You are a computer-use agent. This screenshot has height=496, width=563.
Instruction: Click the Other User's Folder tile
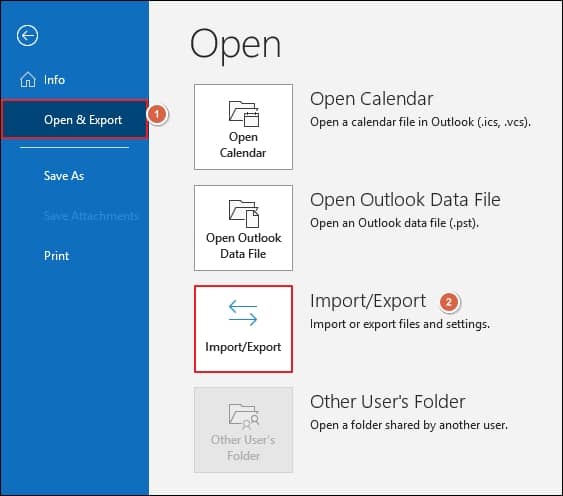243,430
